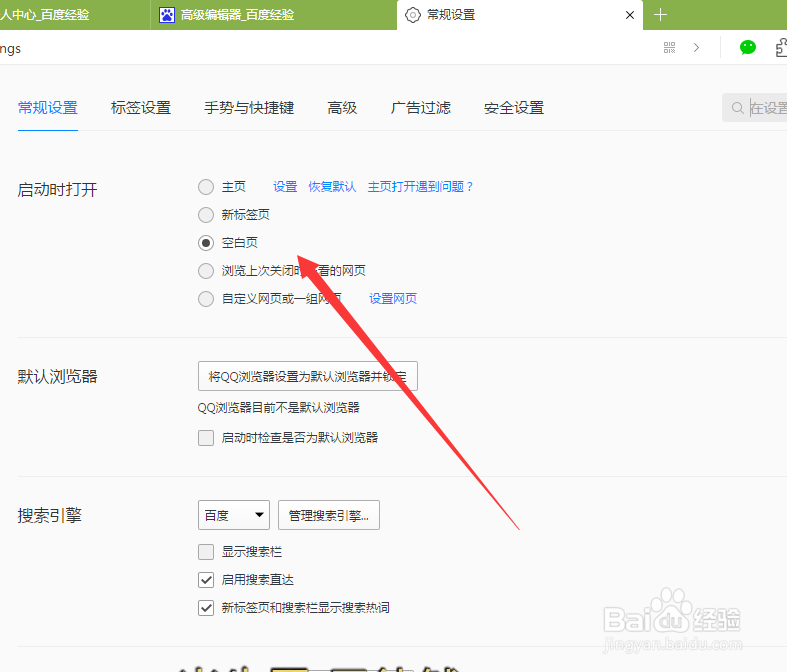
Task: Open the 百度 search engine dropdown
Action: 234,515
